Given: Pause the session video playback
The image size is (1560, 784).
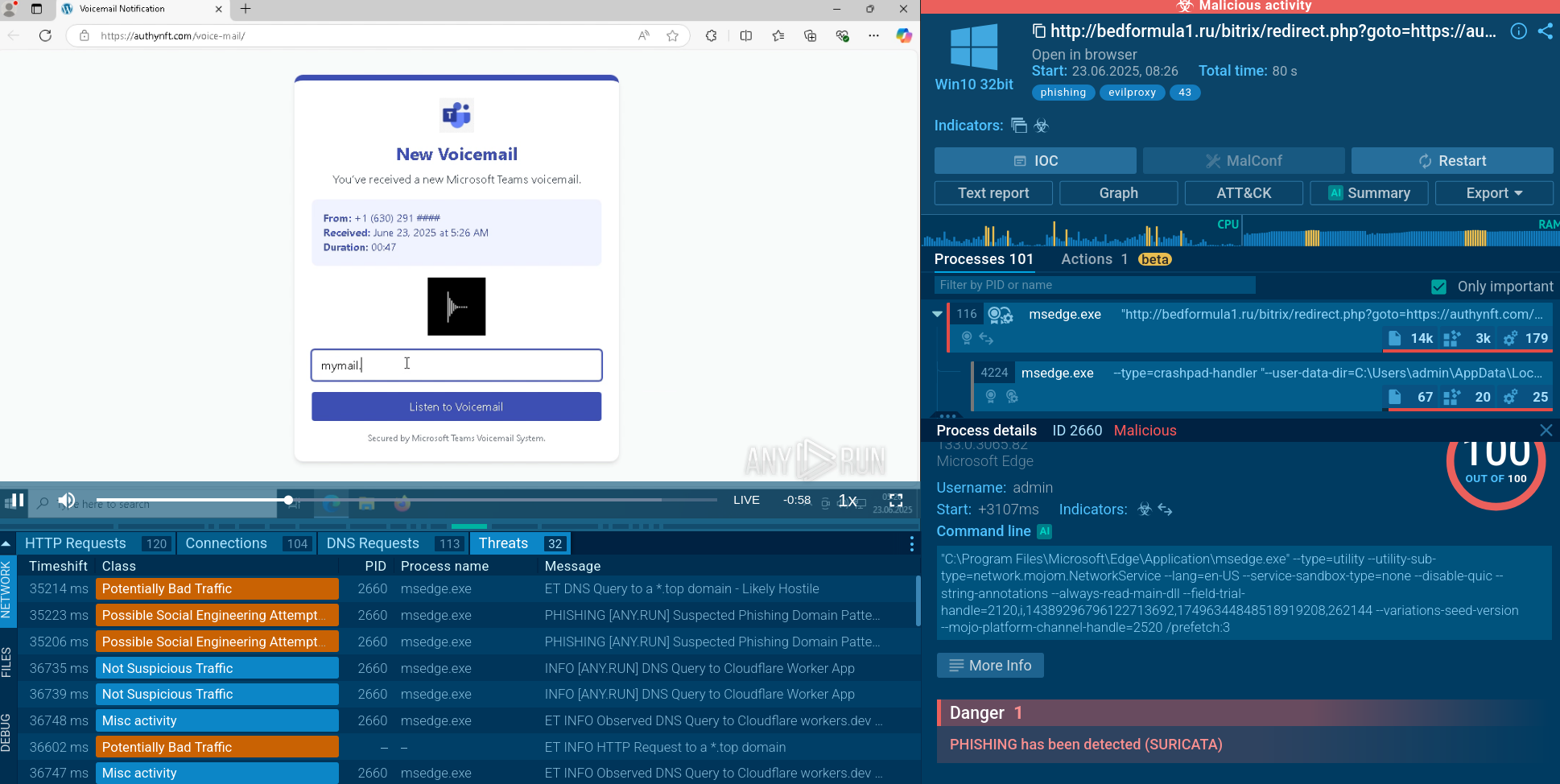Looking at the screenshot, I should [14, 501].
